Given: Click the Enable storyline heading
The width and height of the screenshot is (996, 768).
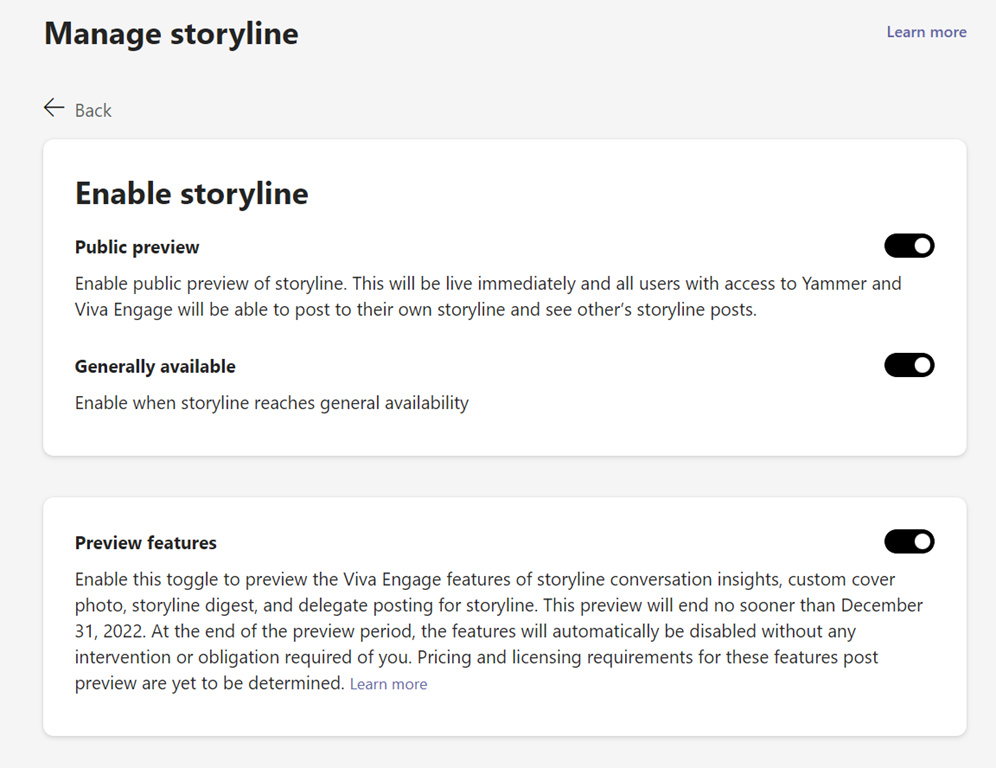Looking at the screenshot, I should pos(192,193).
